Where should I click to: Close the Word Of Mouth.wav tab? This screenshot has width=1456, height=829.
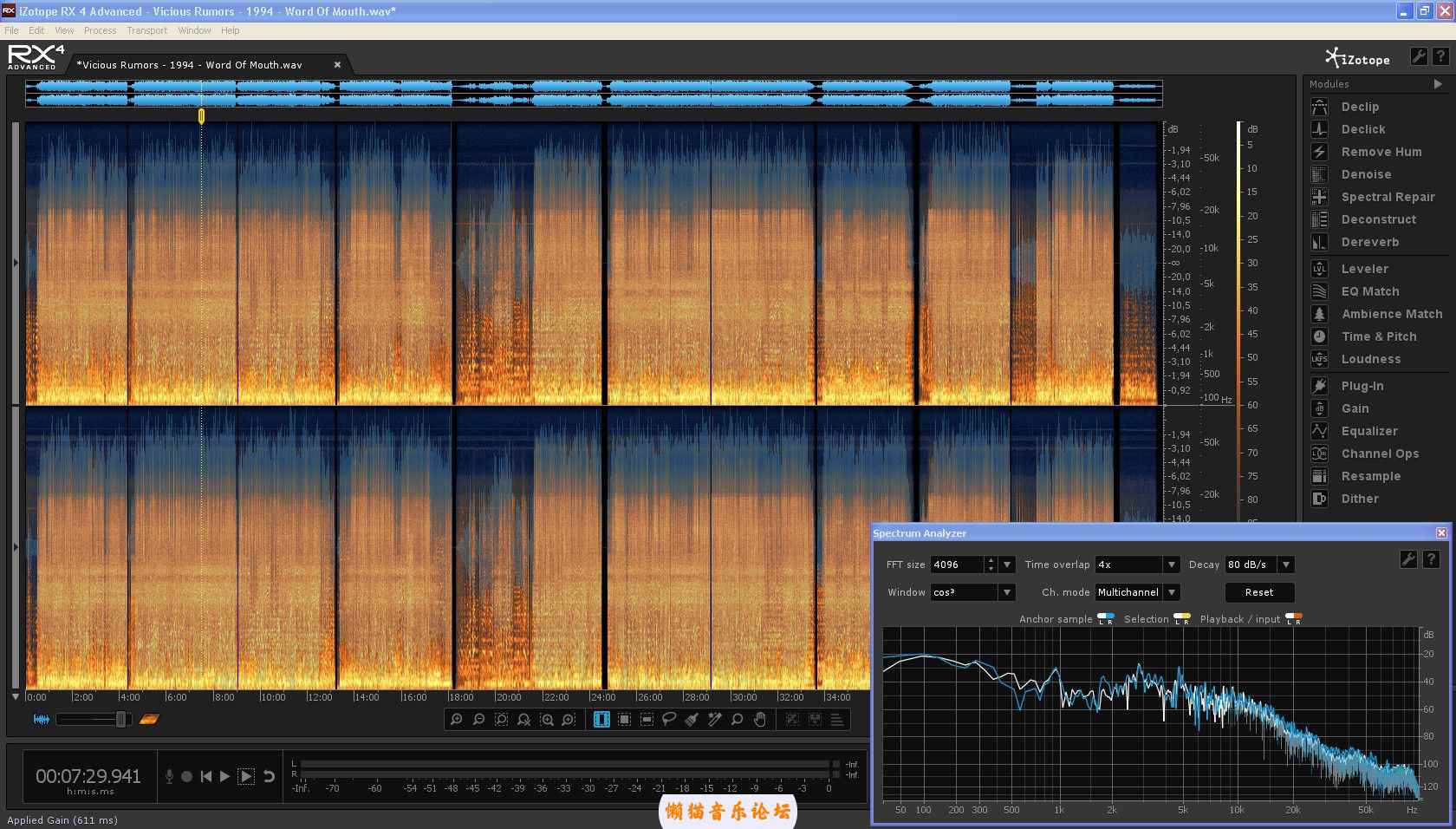click(x=337, y=65)
